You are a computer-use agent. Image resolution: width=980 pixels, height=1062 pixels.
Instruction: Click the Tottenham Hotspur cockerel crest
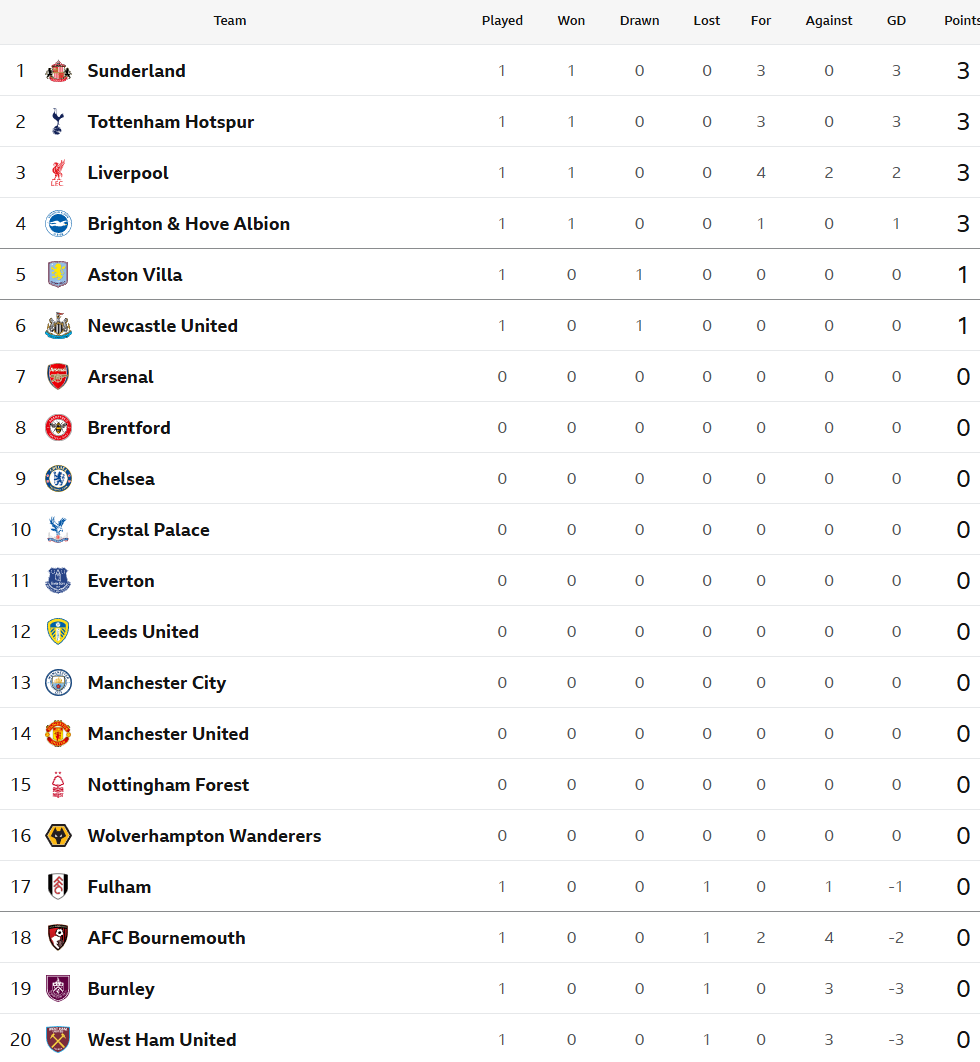point(58,122)
